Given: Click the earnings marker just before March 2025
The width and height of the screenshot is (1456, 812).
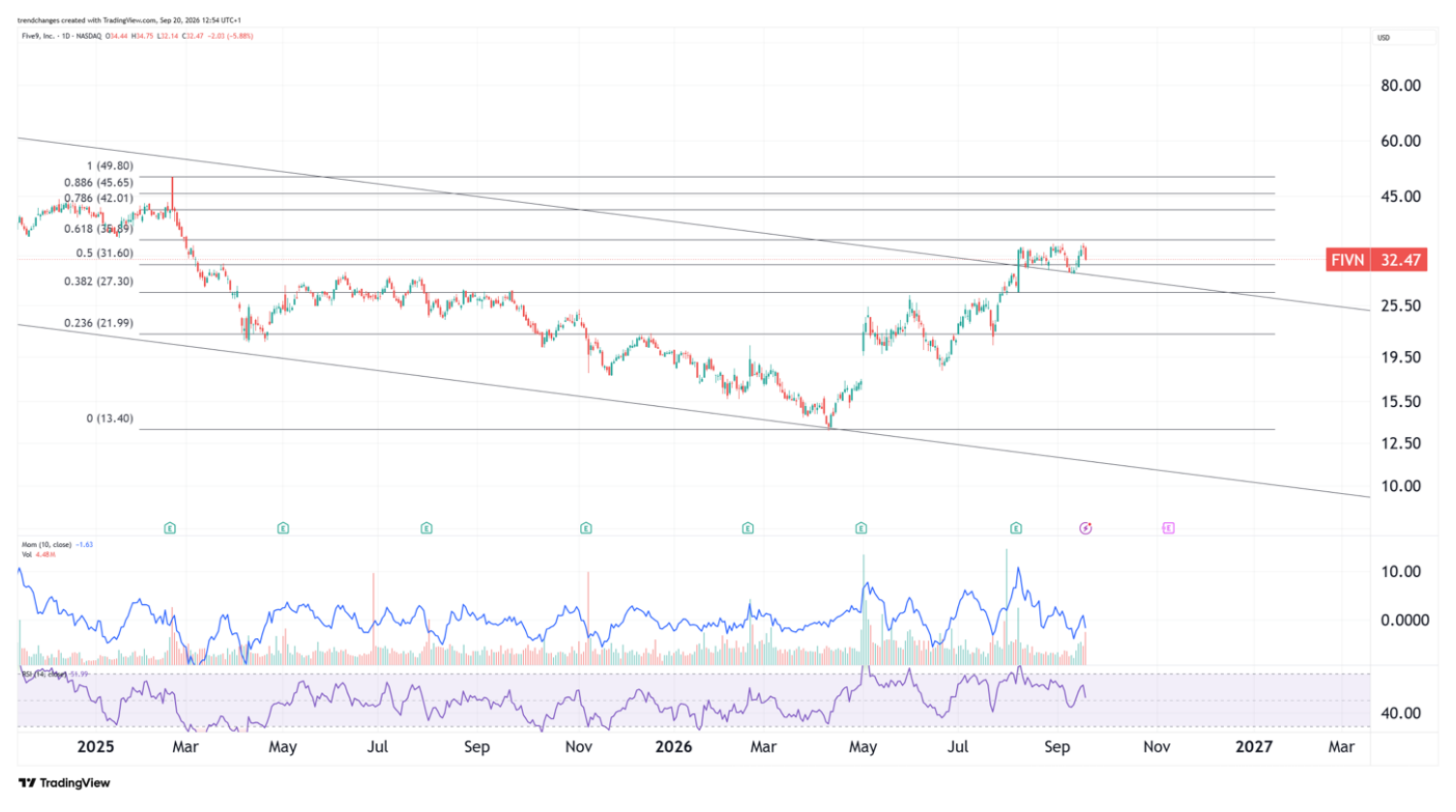Looking at the screenshot, I should tap(170, 528).
